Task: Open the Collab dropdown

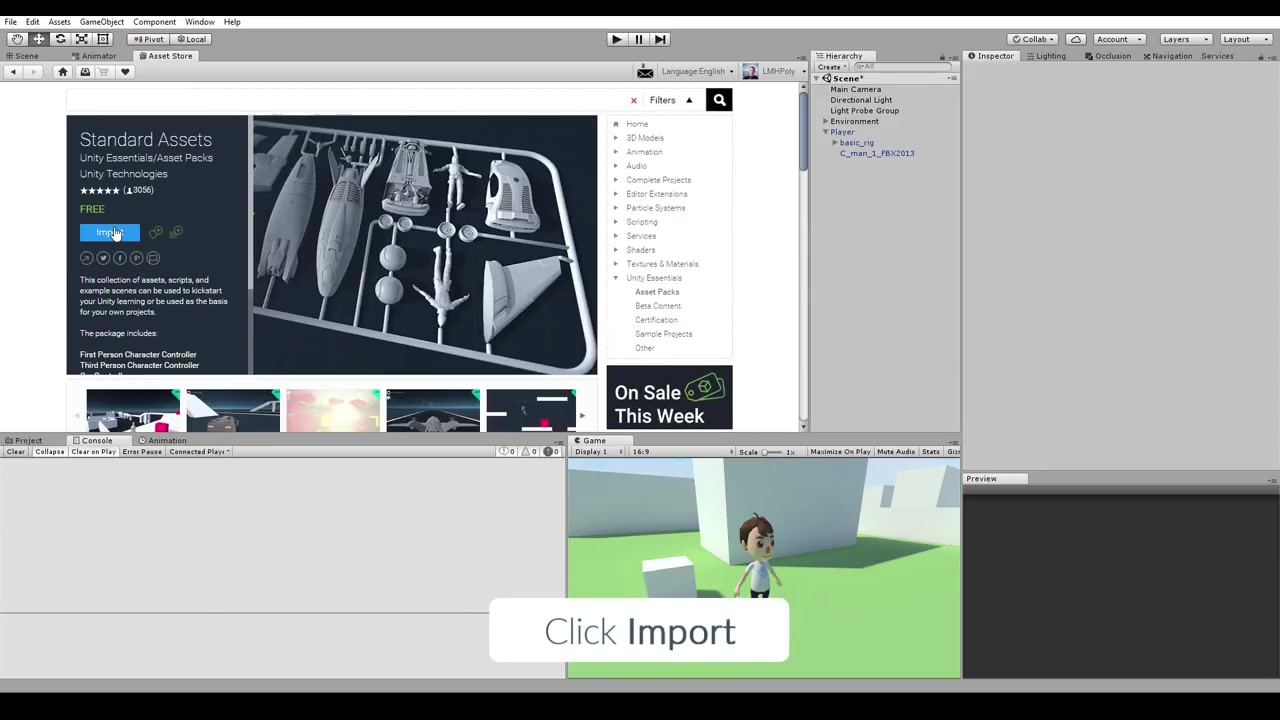Action: tap(1035, 39)
